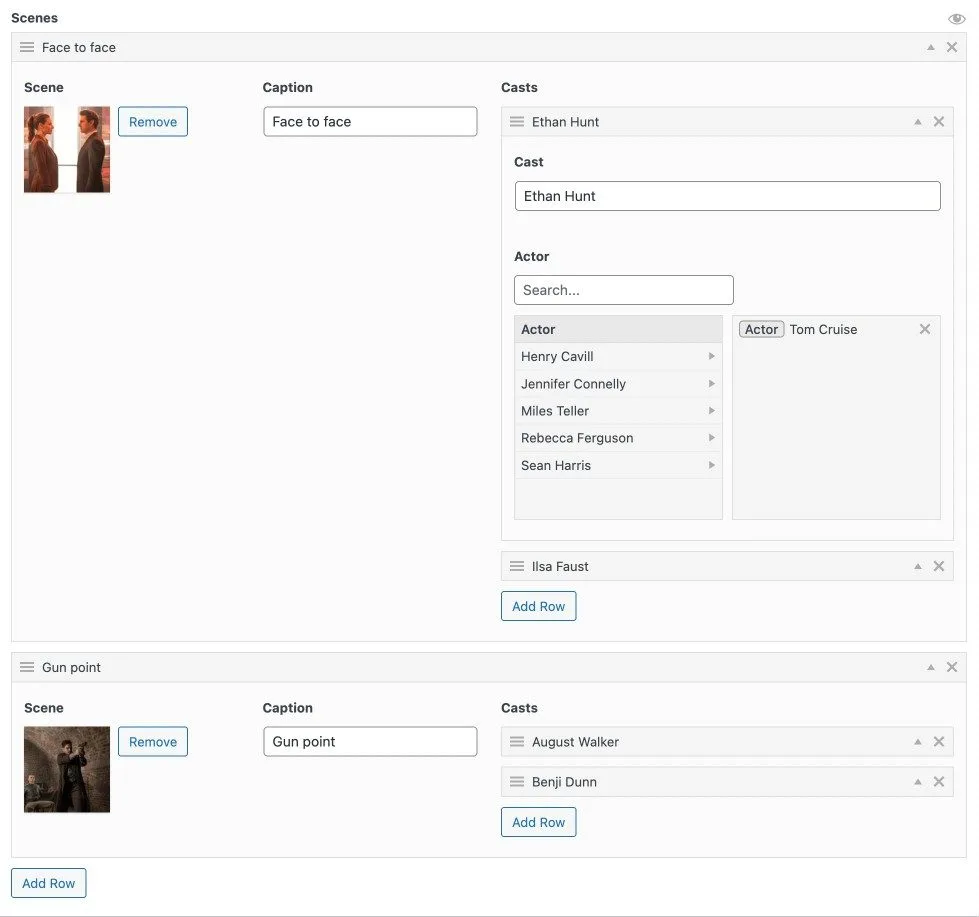The width and height of the screenshot is (979, 917).
Task: Click the Gun point caption field
Action: (x=370, y=742)
